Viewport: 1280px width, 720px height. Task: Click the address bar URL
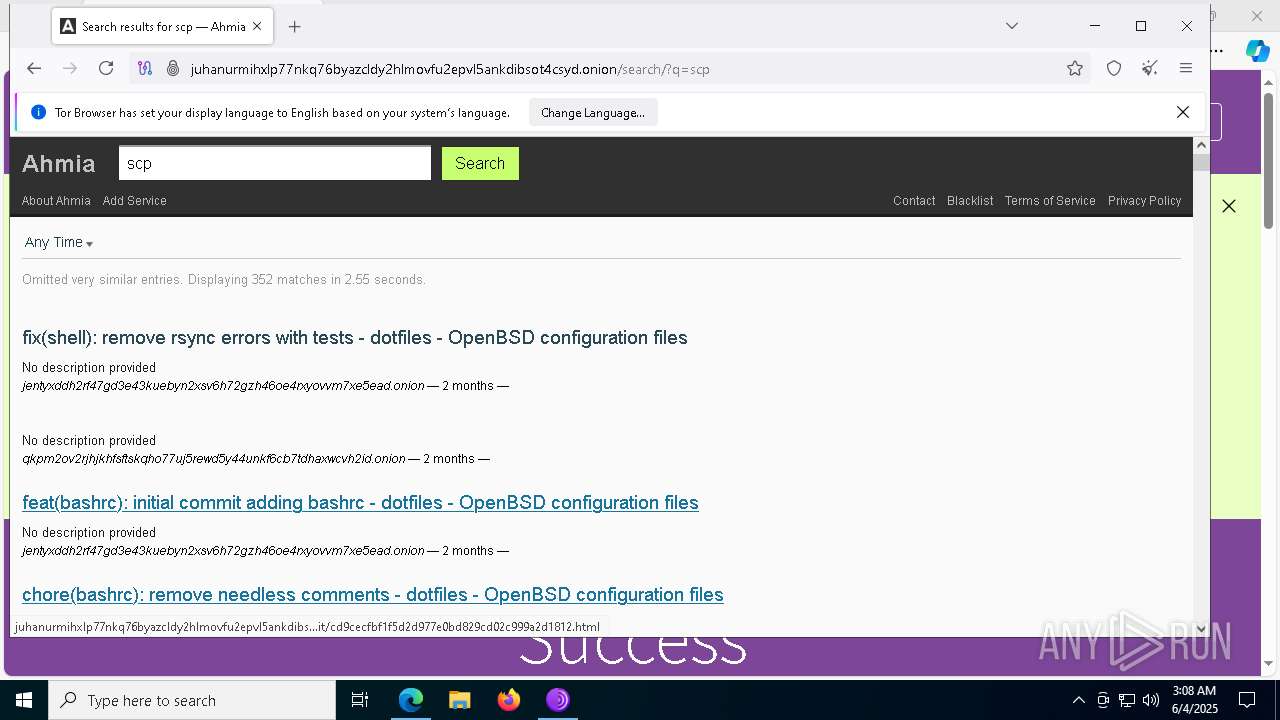450,69
